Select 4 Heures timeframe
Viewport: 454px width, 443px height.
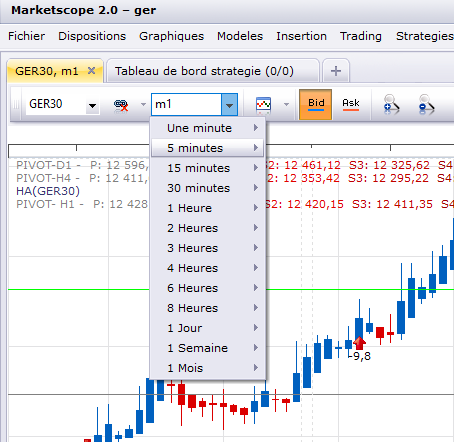[x=207, y=268]
